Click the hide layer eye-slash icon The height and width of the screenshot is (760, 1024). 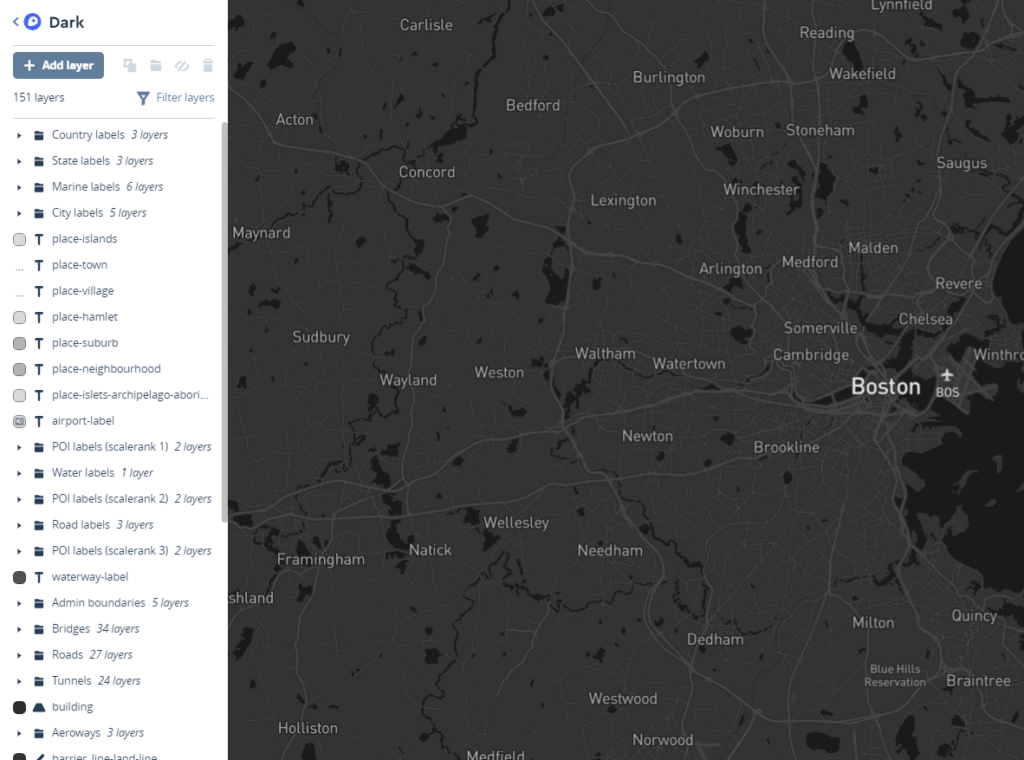coord(182,66)
